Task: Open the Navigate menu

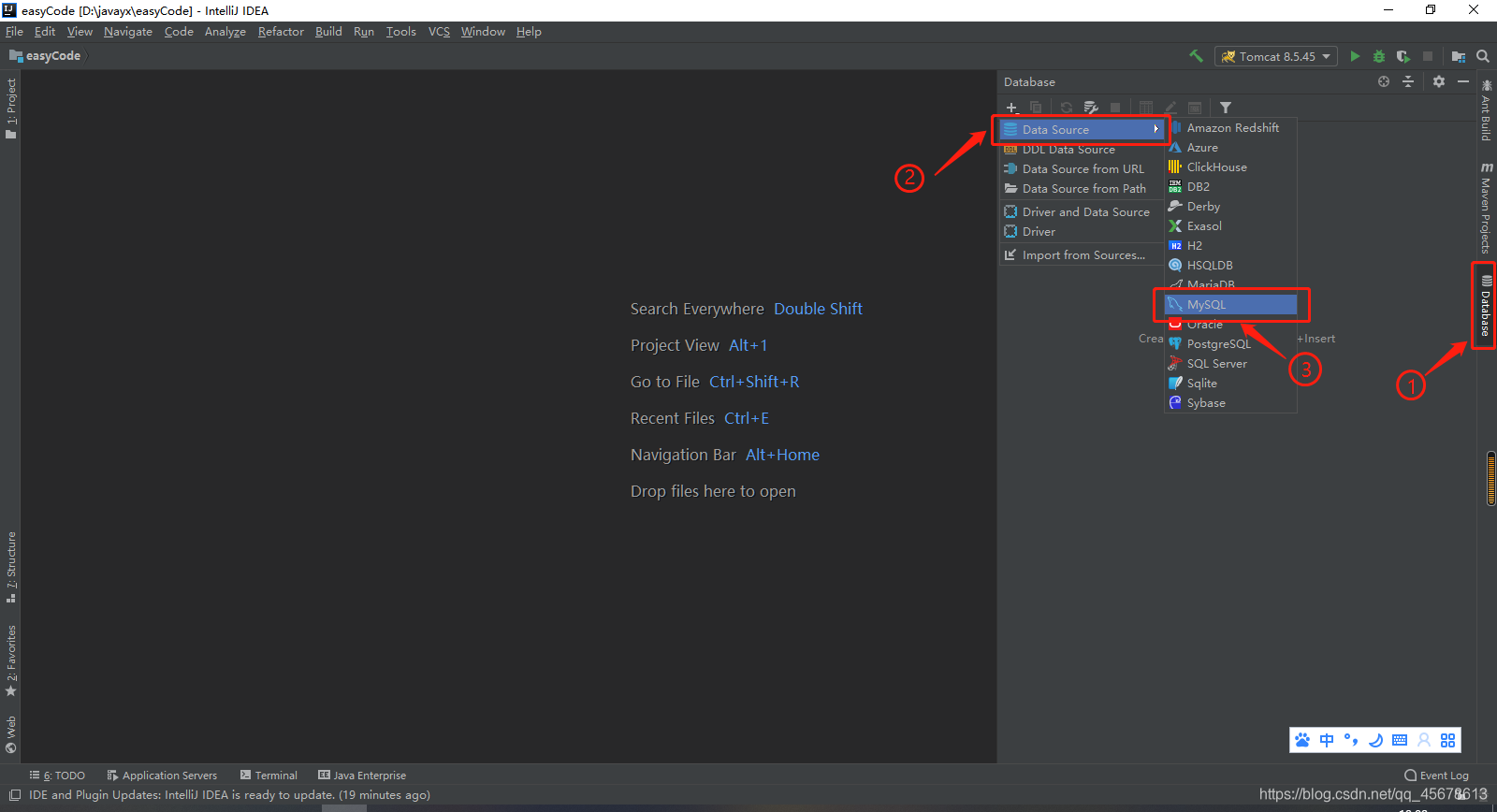Action: [128, 32]
